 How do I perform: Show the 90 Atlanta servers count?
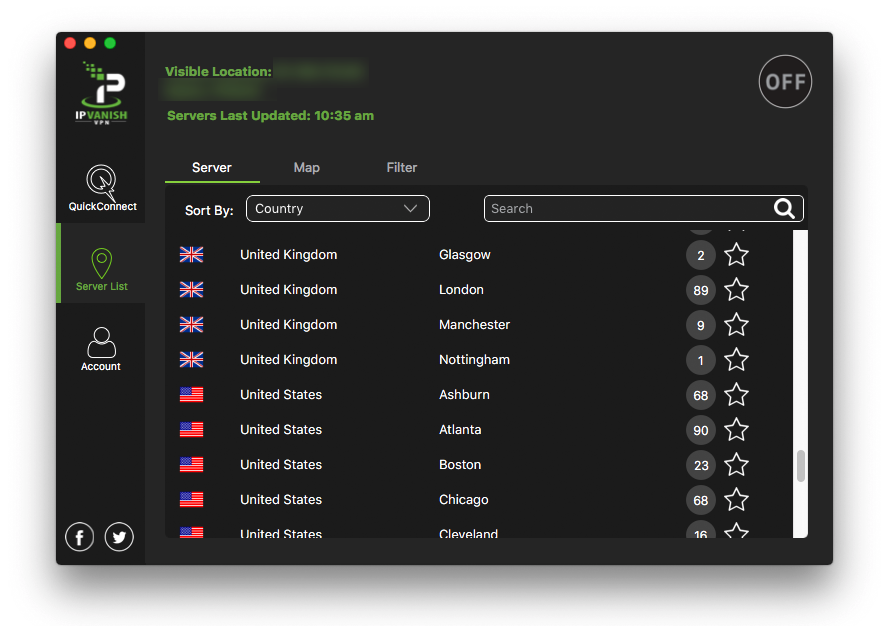tap(701, 430)
